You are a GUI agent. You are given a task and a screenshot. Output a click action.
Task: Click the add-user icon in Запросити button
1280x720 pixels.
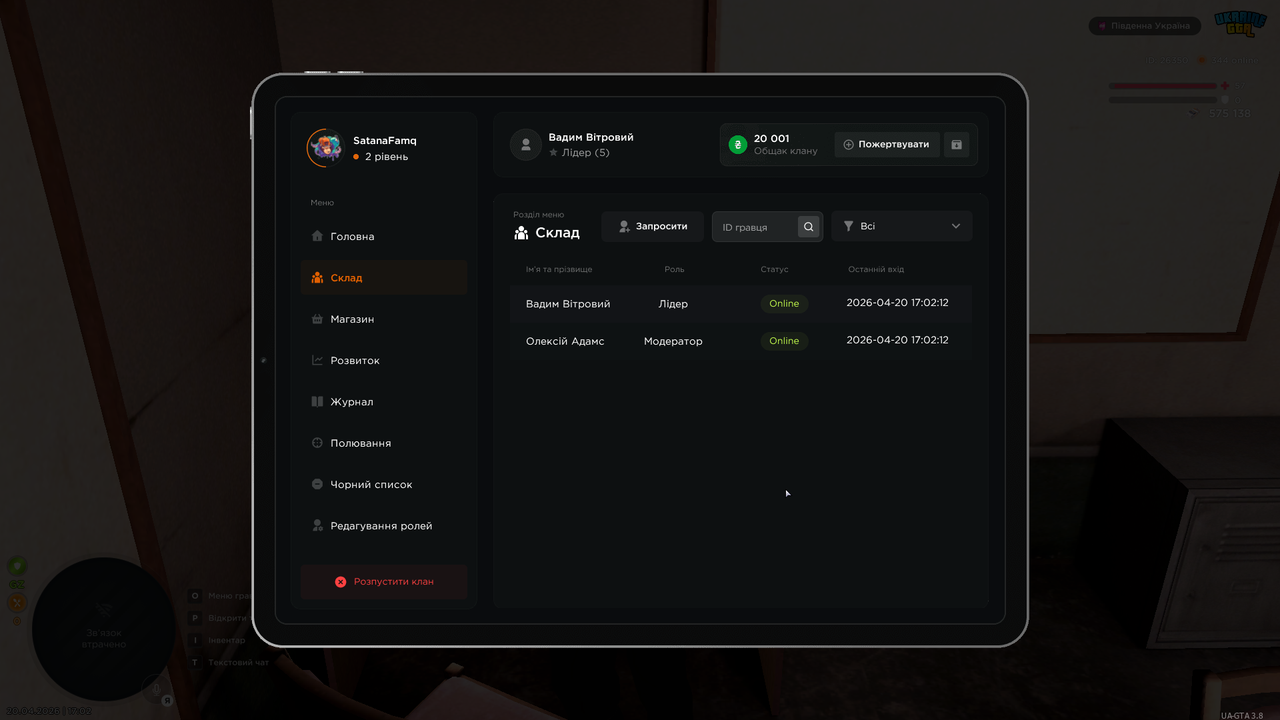pyautogui.click(x=624, y=227)
